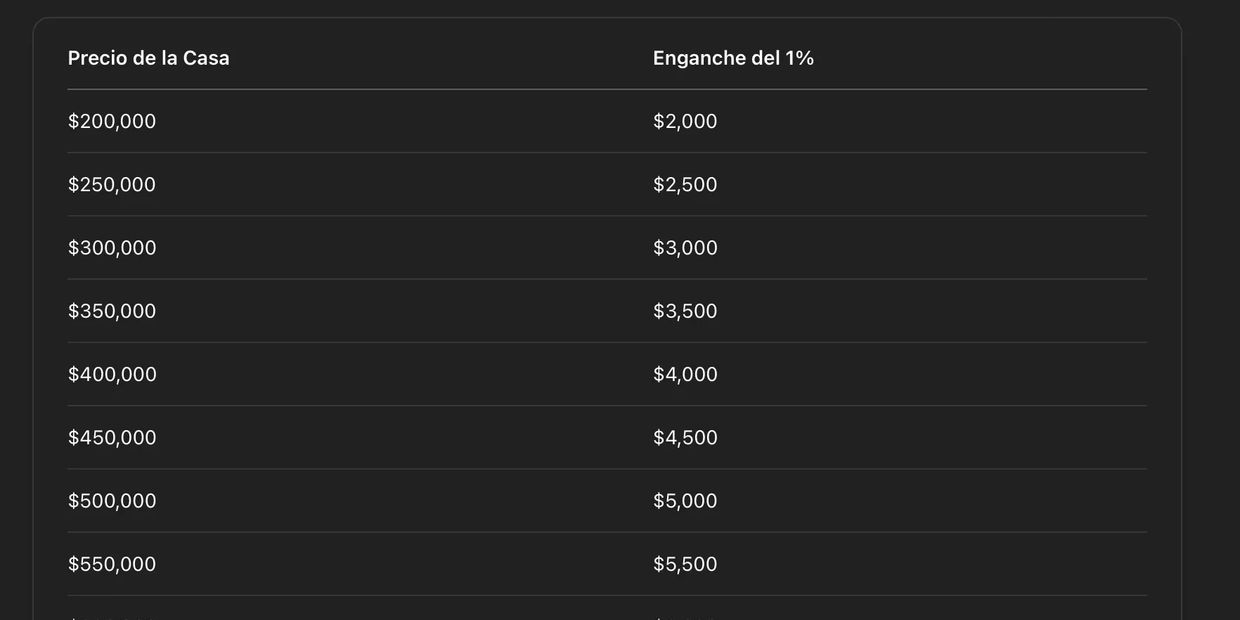Select the $350,000 house price cell
The height and width of the screenshot is (620, 1240).
[112, 311]
